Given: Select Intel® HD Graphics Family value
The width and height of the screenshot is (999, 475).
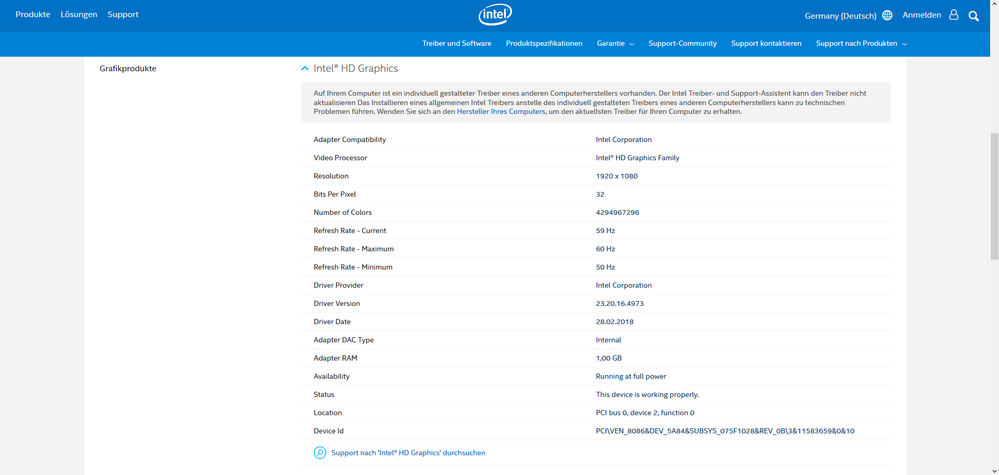Looking at the screenshot, I should coord(637,158).
